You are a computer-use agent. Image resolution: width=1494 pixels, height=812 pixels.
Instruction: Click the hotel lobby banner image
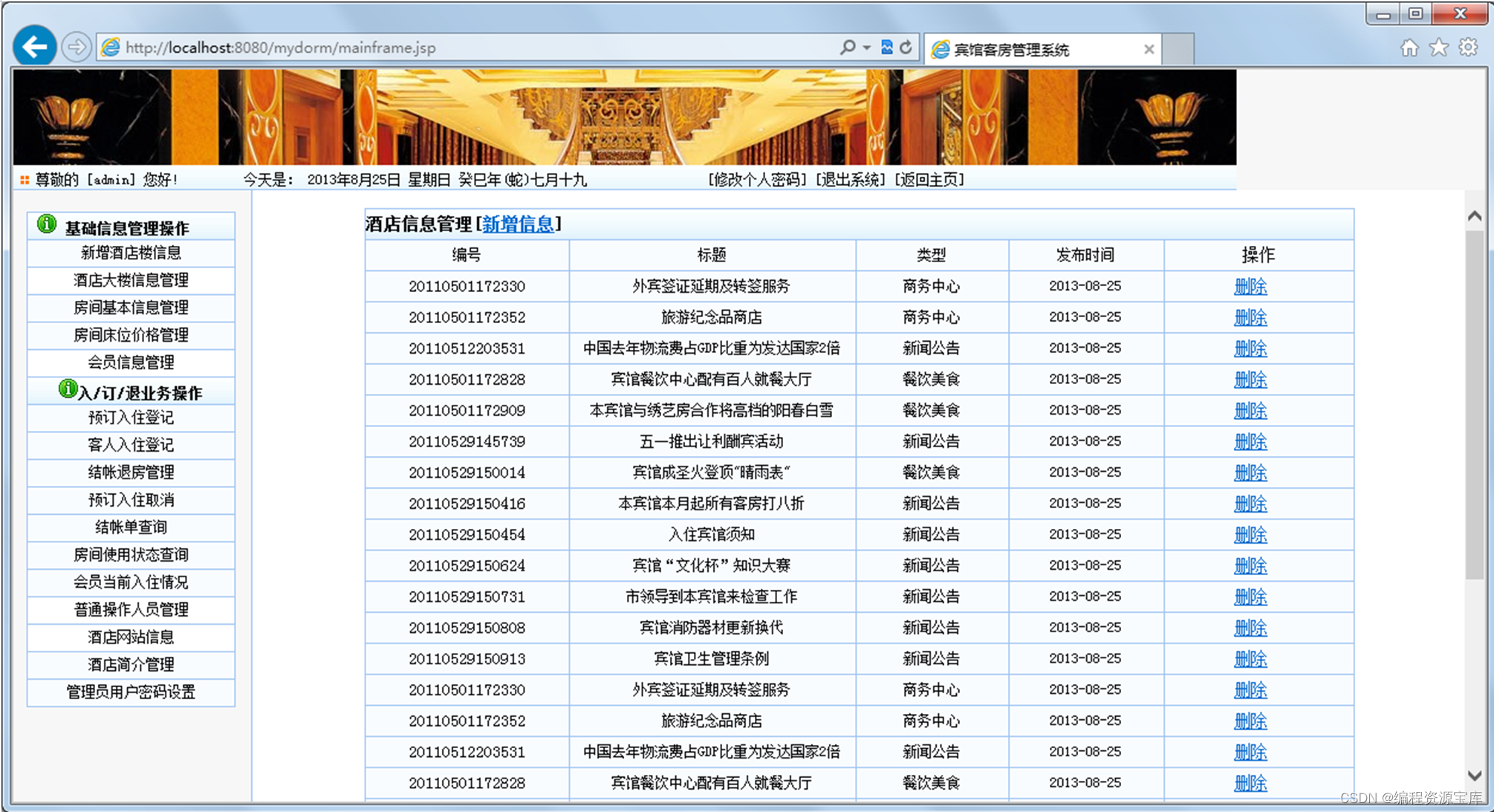point(625,117)
